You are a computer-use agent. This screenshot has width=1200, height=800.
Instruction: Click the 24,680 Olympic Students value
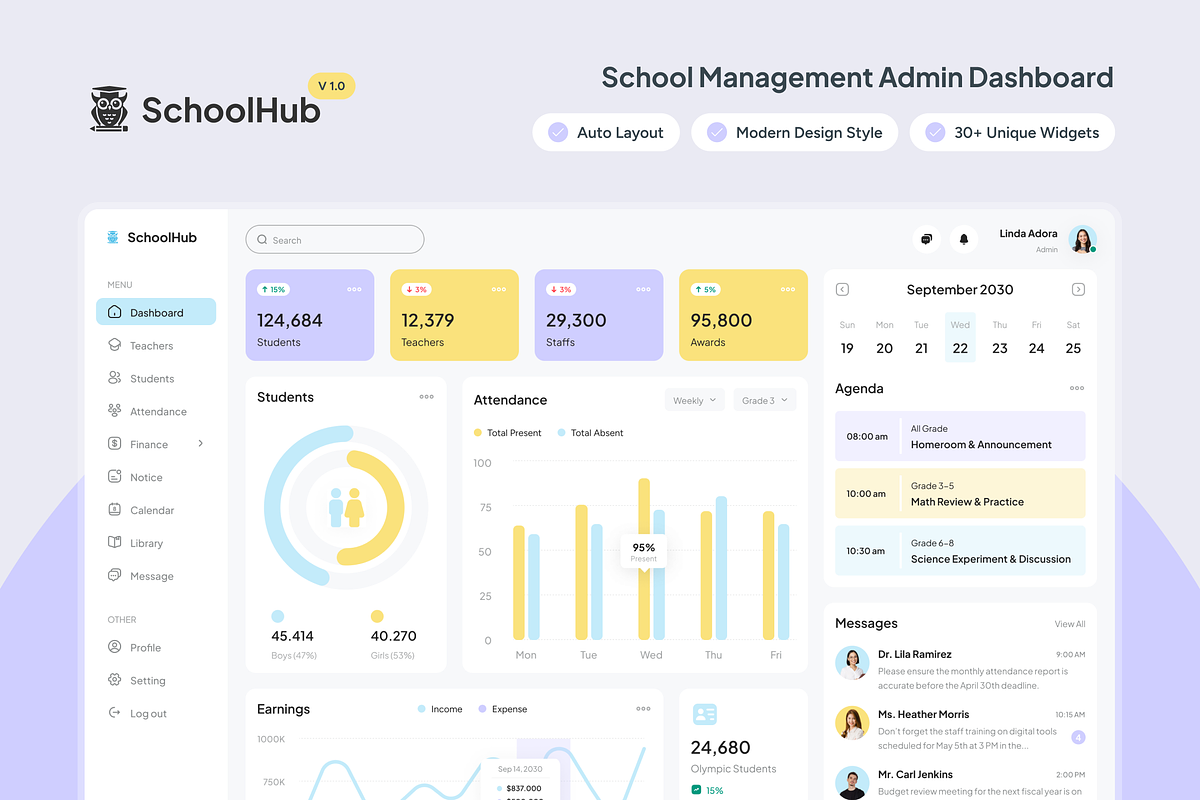(x=720, y=747)
